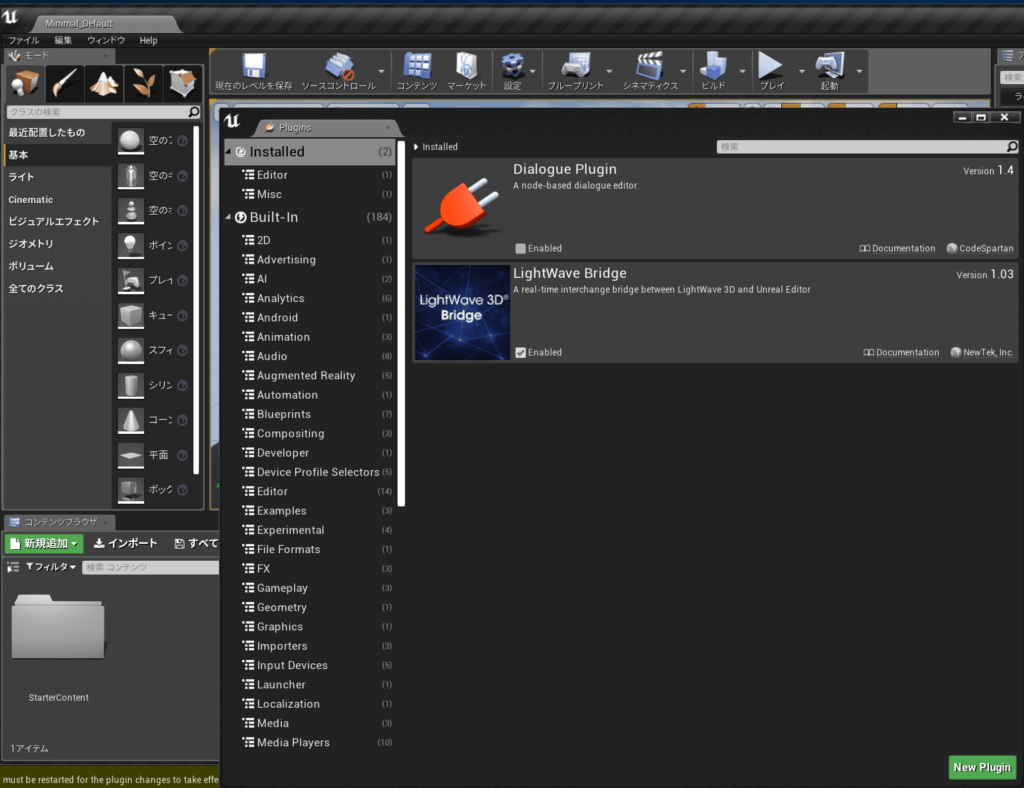1024x788 pixels.
Task: Open the Filters dropdown in Content Browser
Action: (x=51, y=567)
